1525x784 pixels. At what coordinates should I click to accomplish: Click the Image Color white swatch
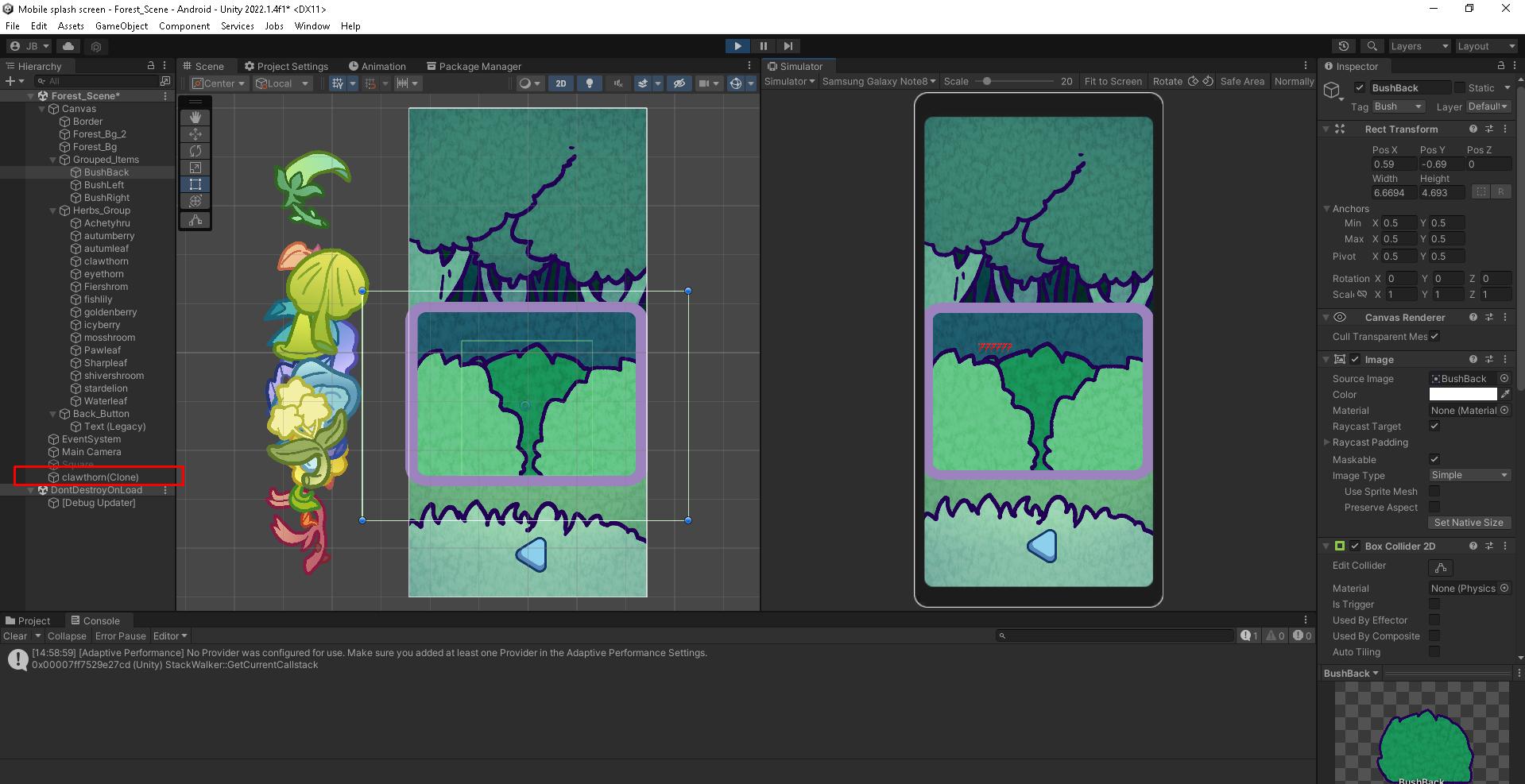(1463, 394)
